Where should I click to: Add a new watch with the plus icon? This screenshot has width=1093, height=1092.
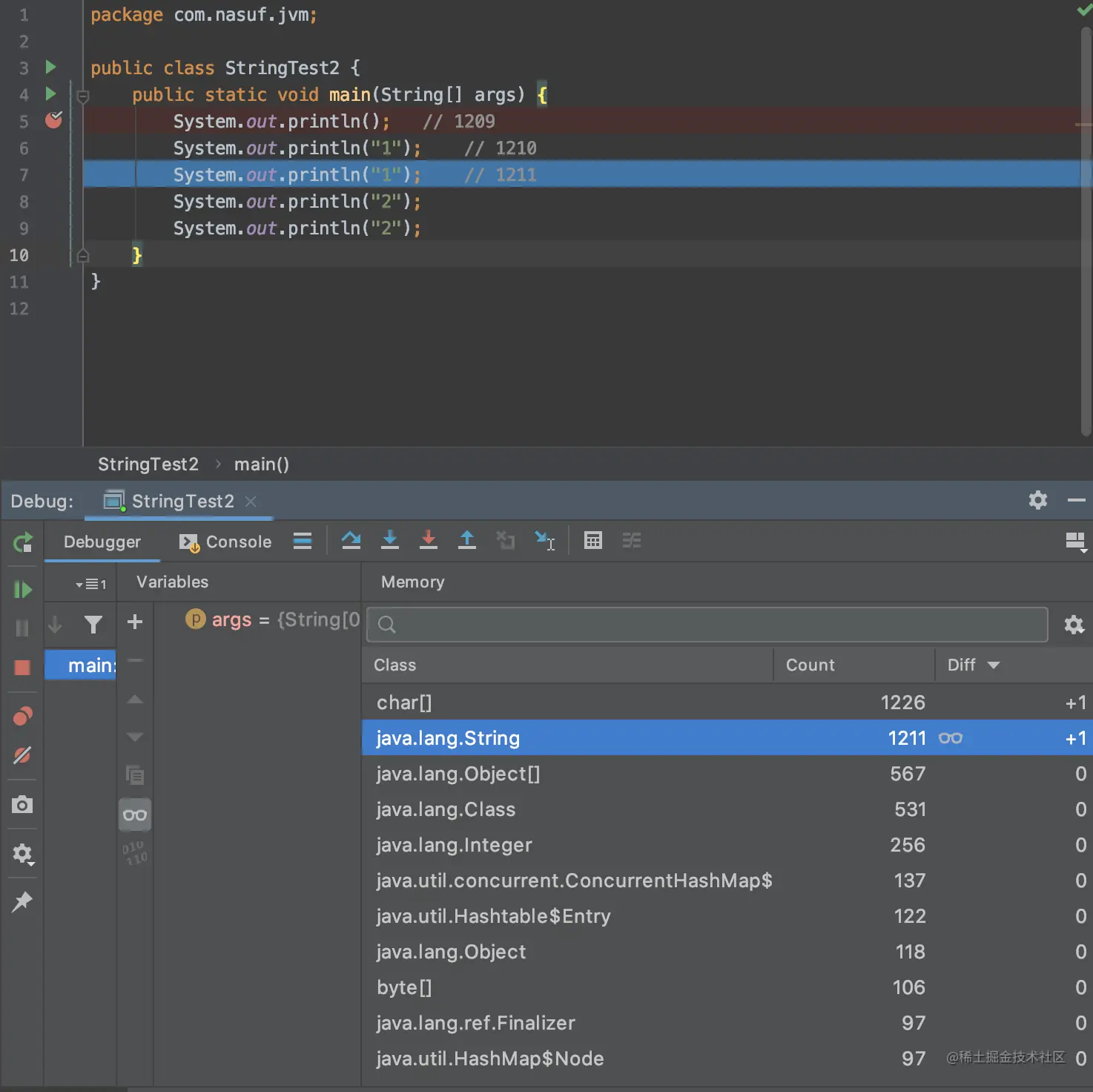(x=135, y=622)
